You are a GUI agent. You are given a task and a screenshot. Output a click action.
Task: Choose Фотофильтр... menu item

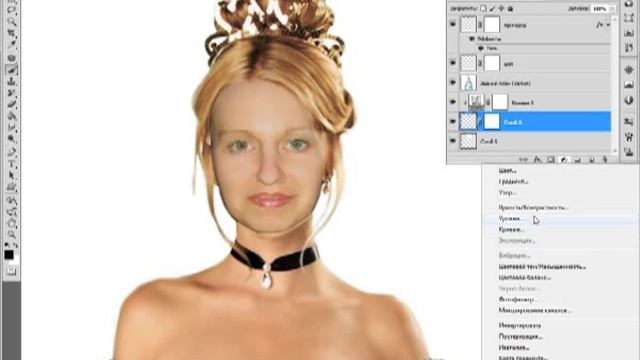click(x=518, y=300)
